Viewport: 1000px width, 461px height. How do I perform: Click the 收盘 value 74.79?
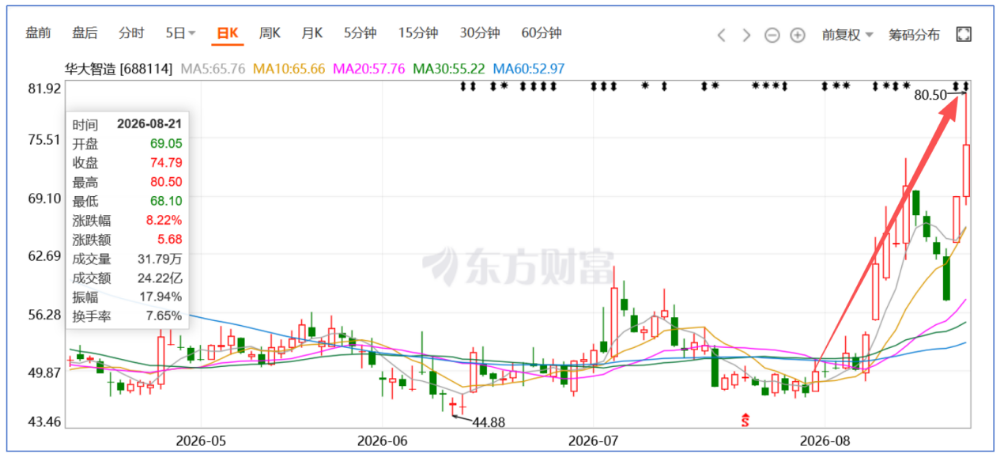[x=166, y=163]
